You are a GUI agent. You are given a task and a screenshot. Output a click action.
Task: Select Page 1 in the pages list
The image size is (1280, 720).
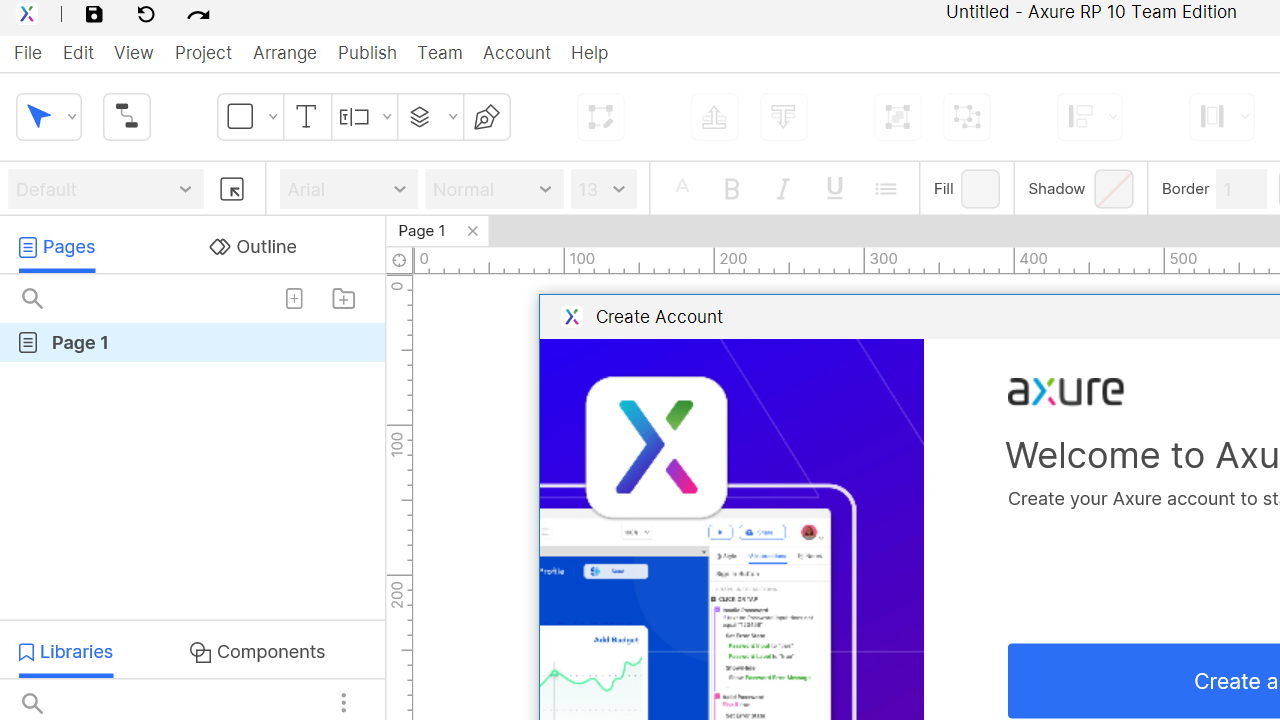point(80,343)
